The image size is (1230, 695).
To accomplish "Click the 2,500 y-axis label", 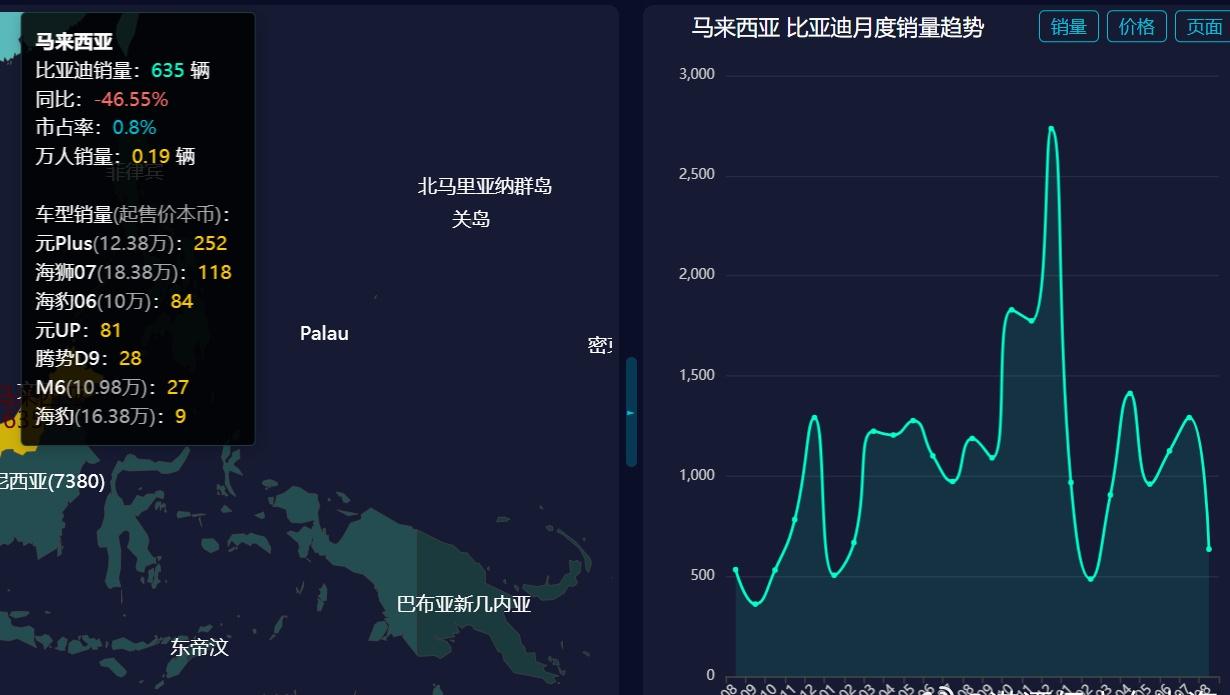I will click(696, 174).
